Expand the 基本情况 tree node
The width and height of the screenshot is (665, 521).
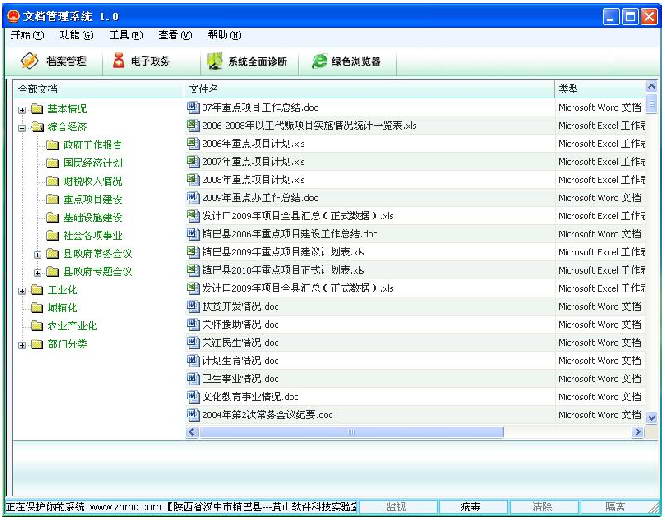[22, 109]
